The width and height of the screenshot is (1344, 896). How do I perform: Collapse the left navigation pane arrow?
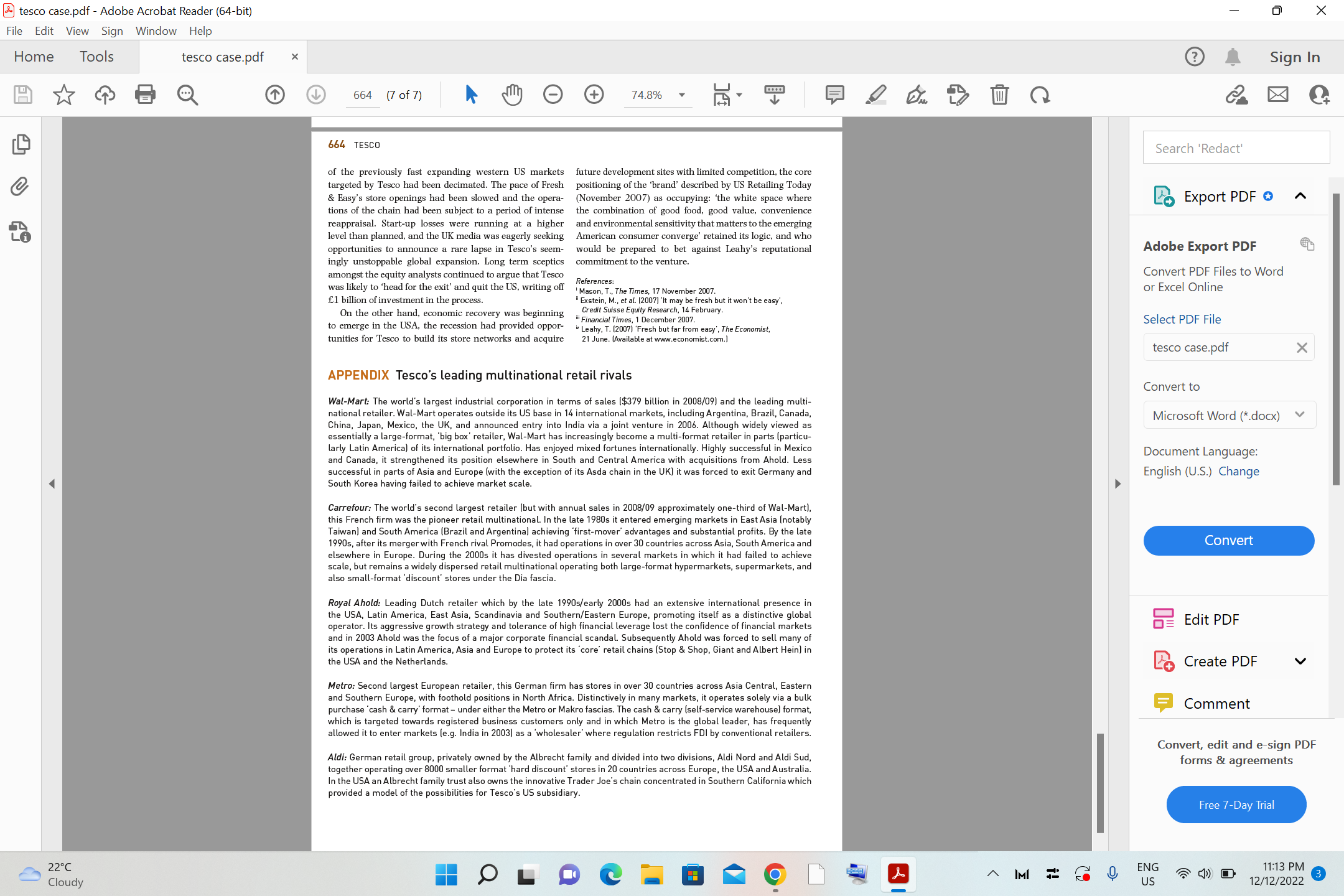point(52,483)
